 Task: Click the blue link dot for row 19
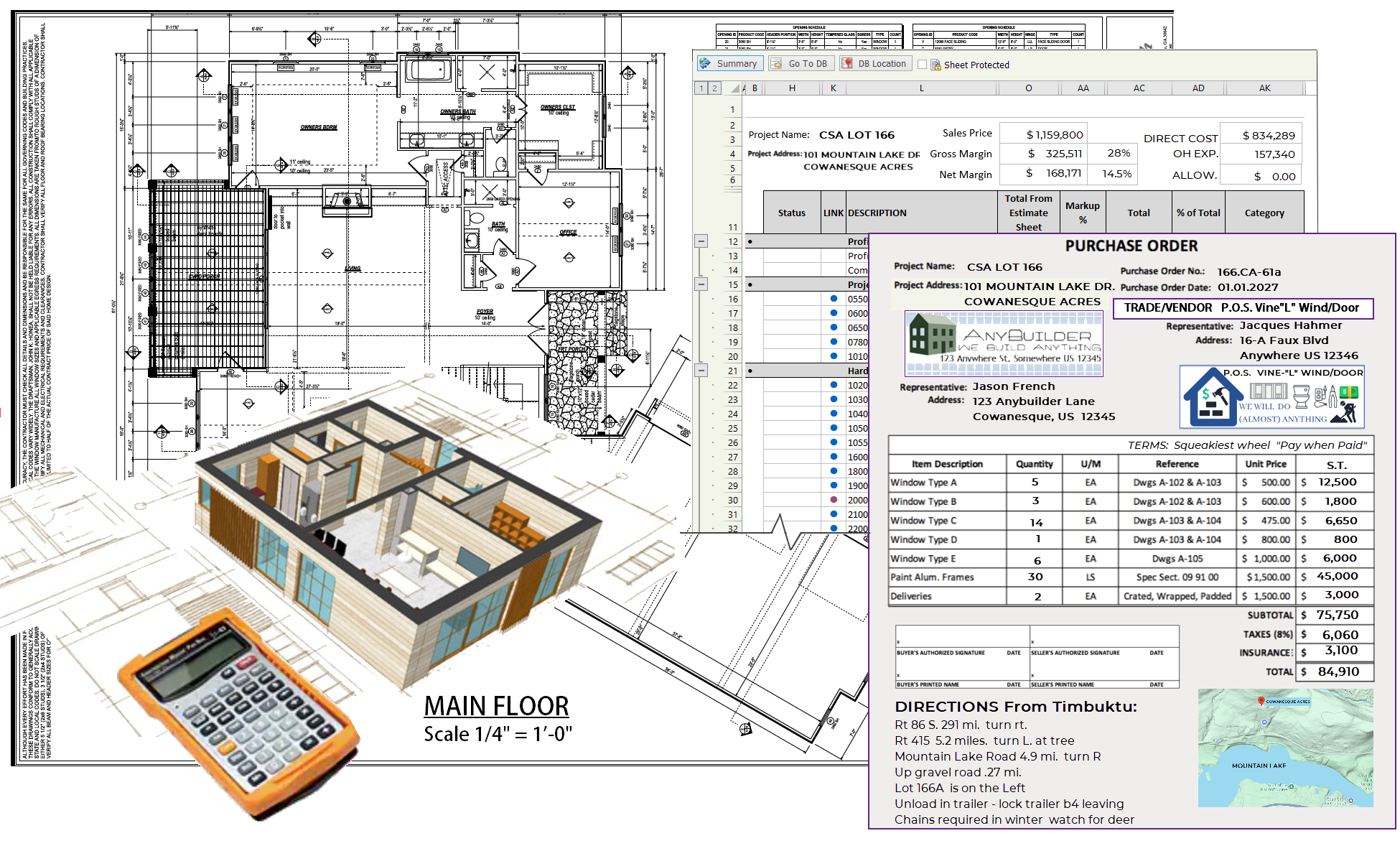point(834,342)
